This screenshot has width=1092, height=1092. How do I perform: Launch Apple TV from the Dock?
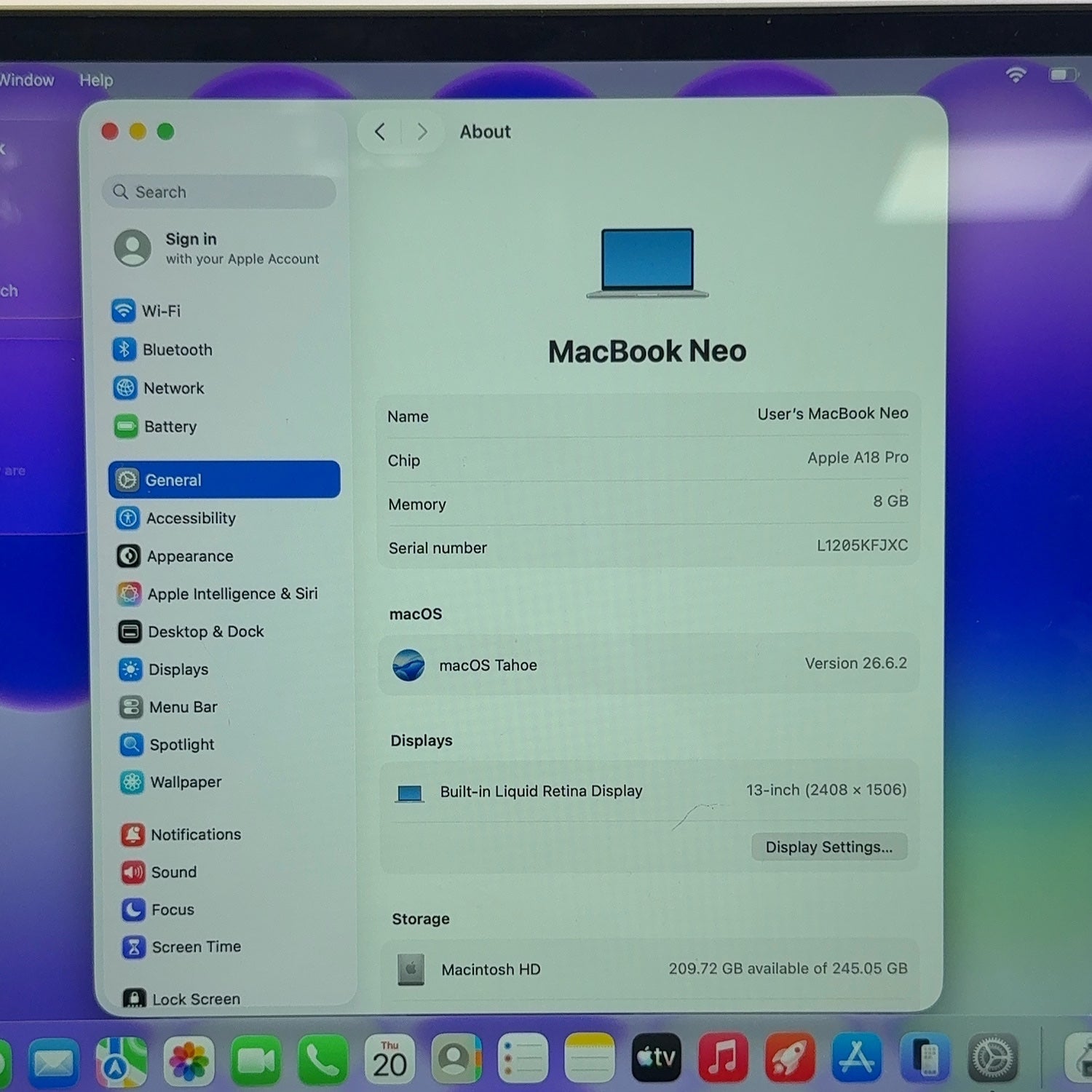657,1057
